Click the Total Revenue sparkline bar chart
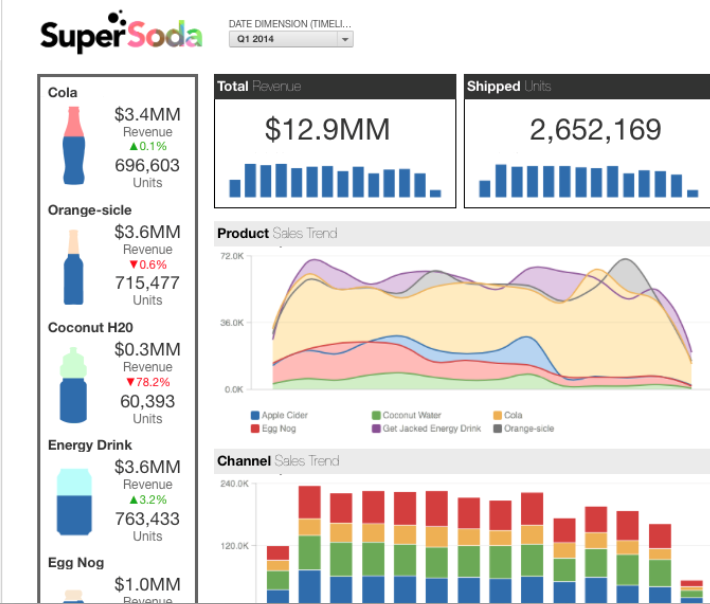Viewport: 710px width, 604px height. (335, 180)
